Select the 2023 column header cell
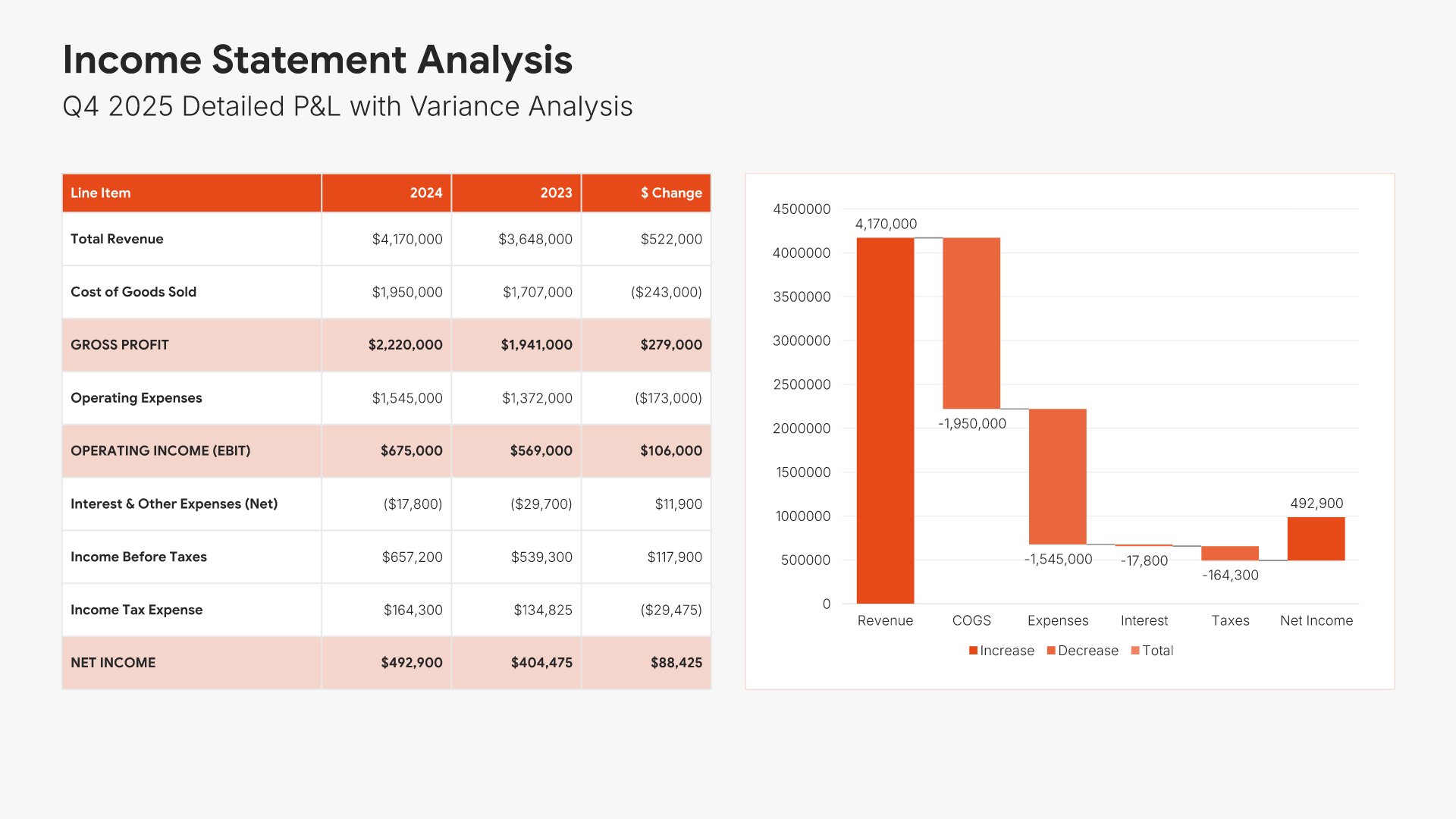This screenshot has height=819, width=1456. coord(556,193)
